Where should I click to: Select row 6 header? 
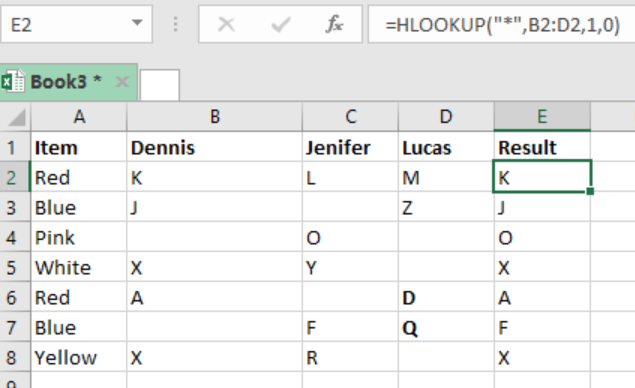[15, 297]
